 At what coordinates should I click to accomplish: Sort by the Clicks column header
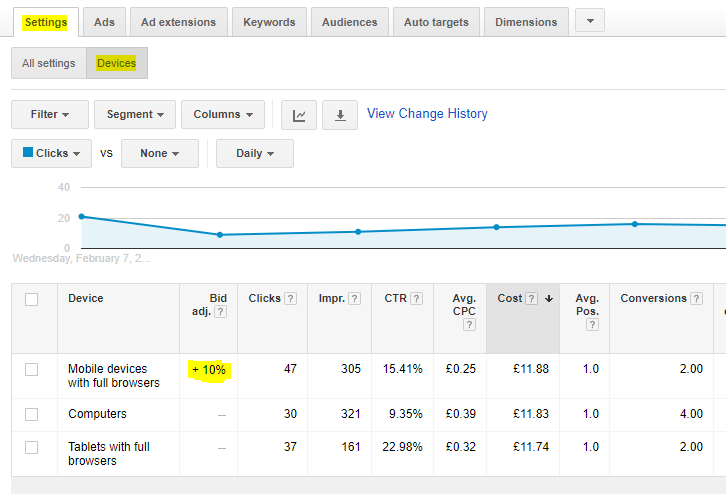(x=264, y=299)
